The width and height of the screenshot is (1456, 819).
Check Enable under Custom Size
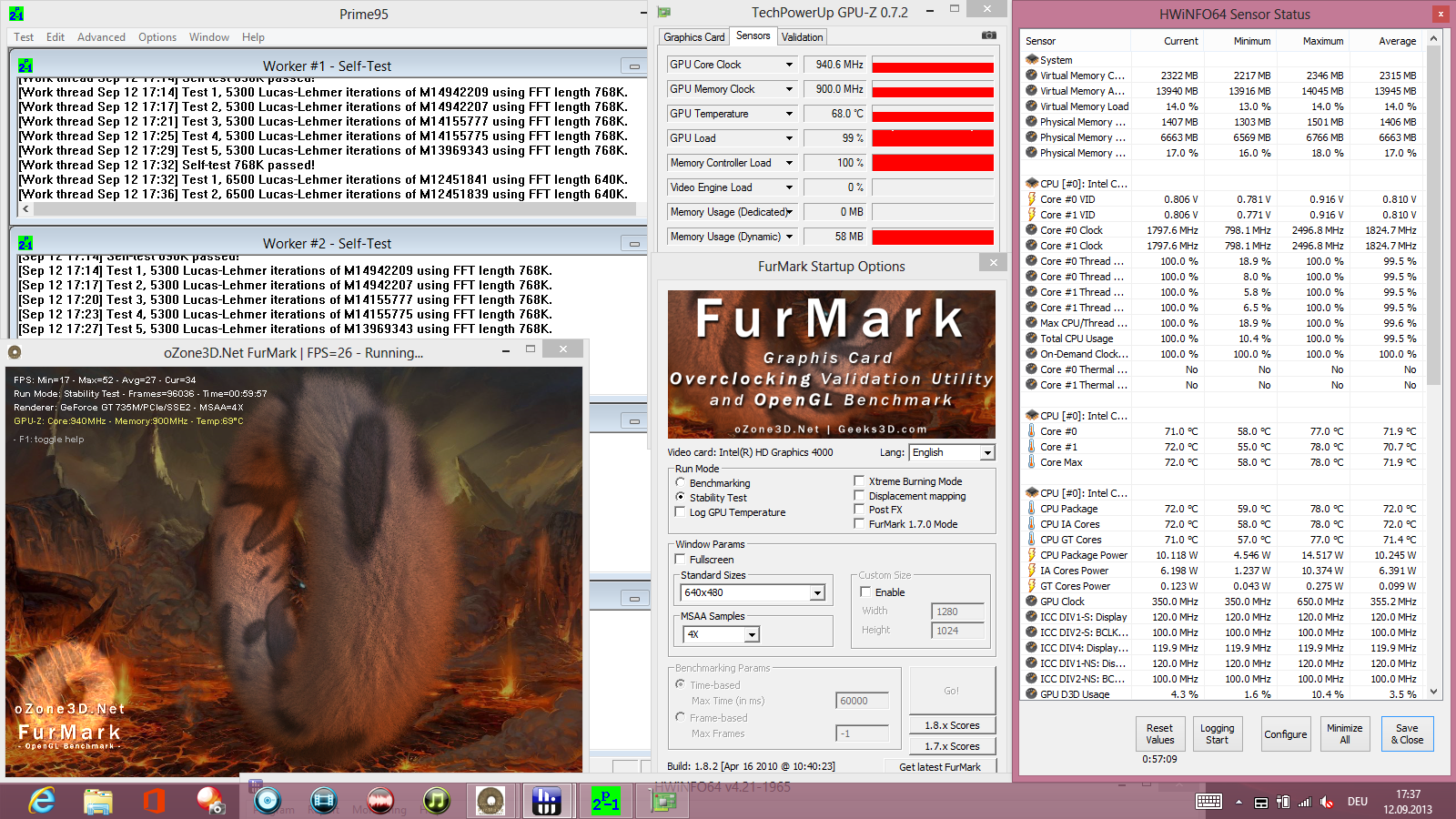[865, 591]
